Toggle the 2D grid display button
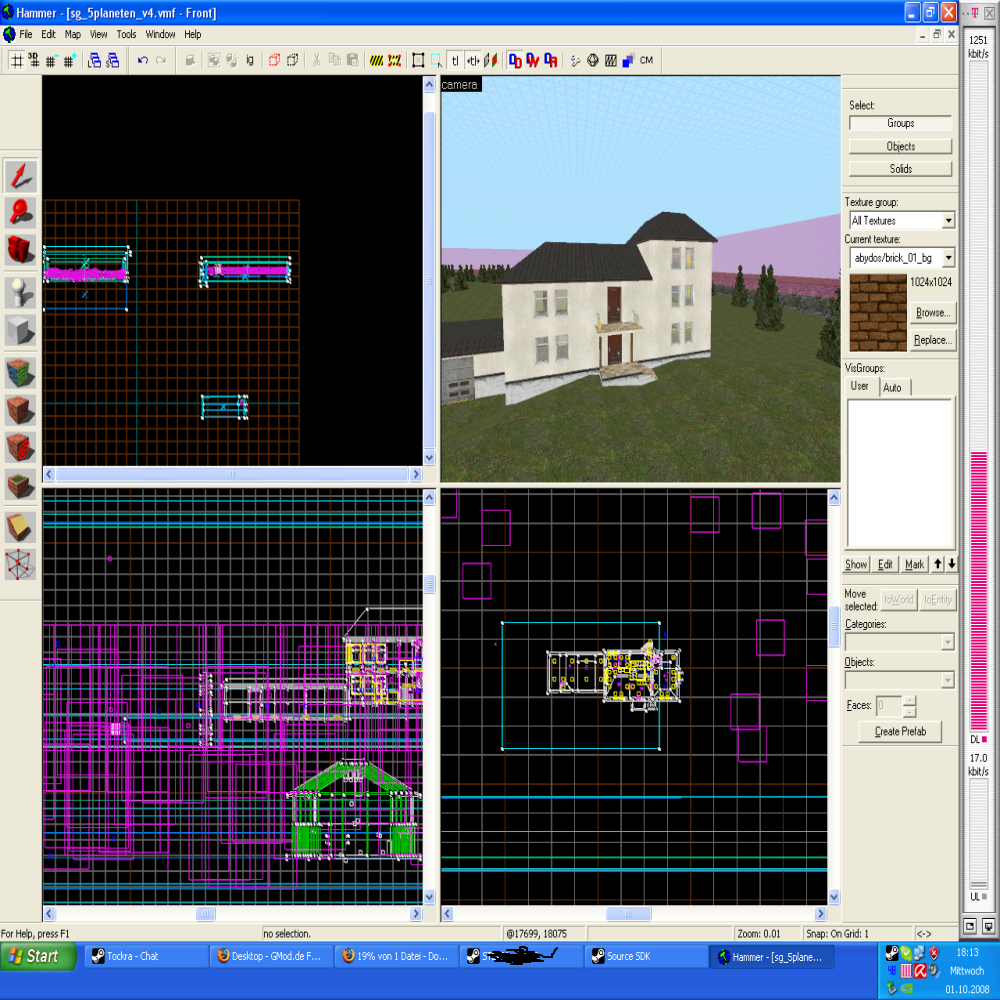 [x=16, y=60]
